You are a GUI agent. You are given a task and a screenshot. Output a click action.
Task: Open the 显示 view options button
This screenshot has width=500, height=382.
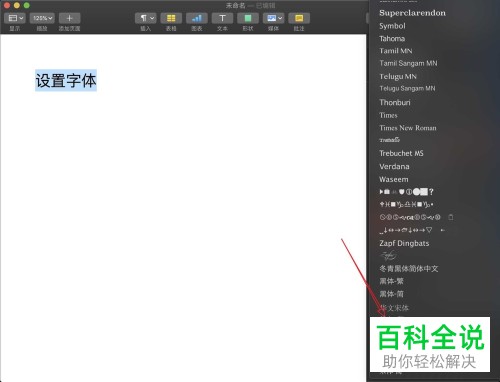(15, 18)
